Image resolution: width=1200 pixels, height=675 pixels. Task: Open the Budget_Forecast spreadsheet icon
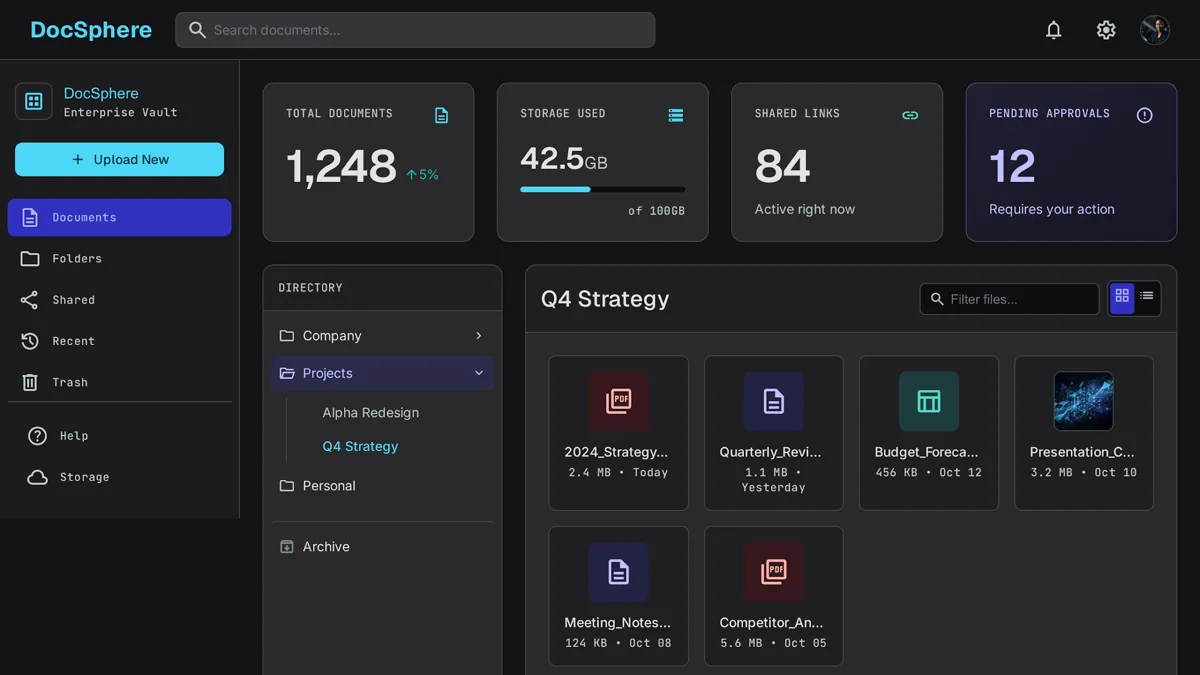tap(929, 402)
